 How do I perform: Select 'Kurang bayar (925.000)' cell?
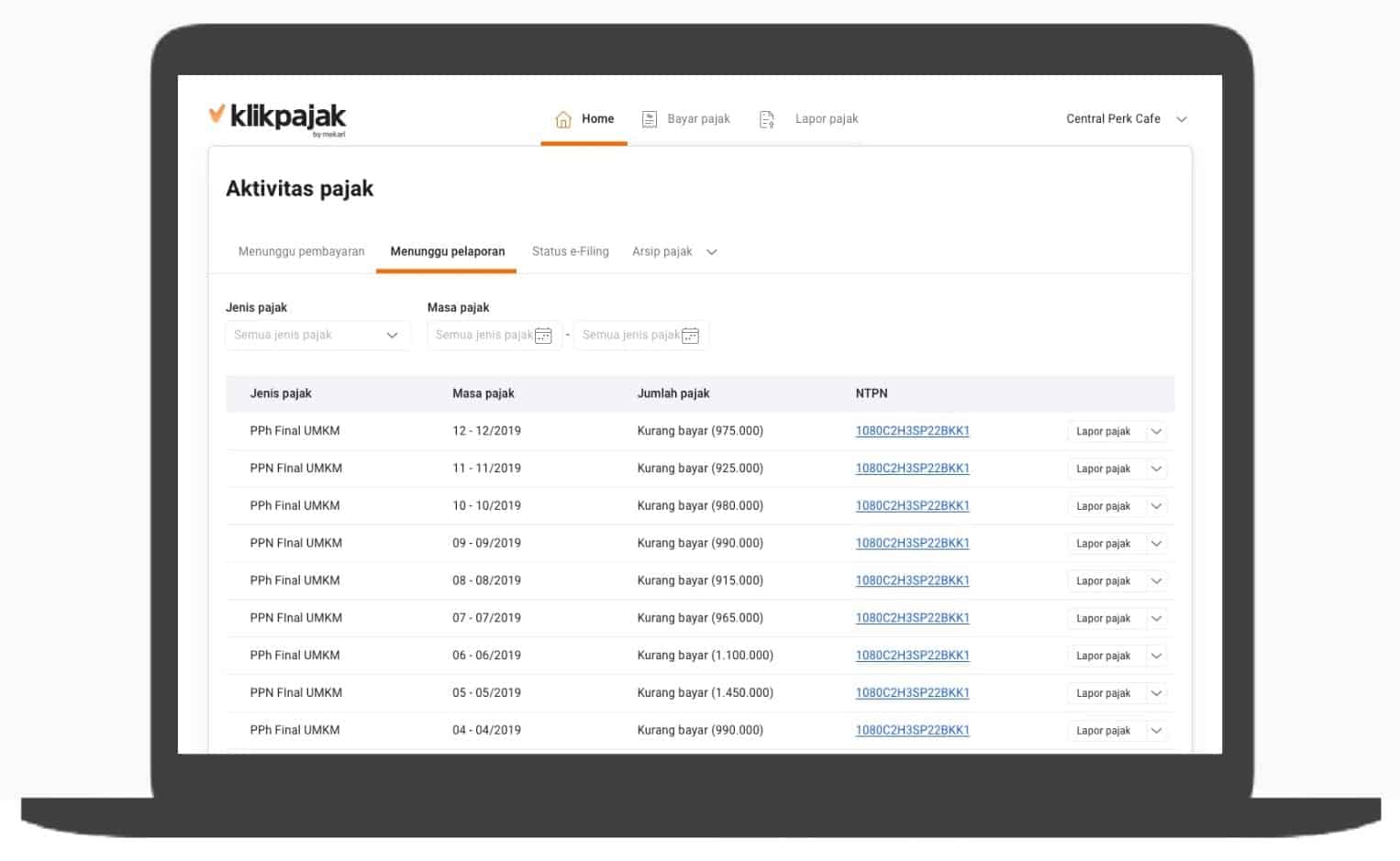pos(700,469)
